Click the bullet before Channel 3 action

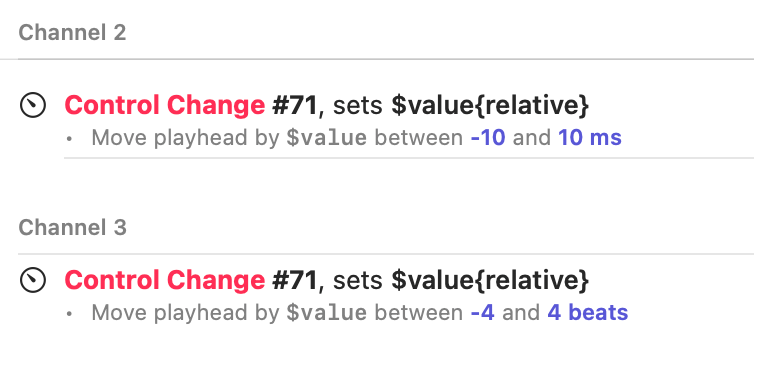click(69, 314)
